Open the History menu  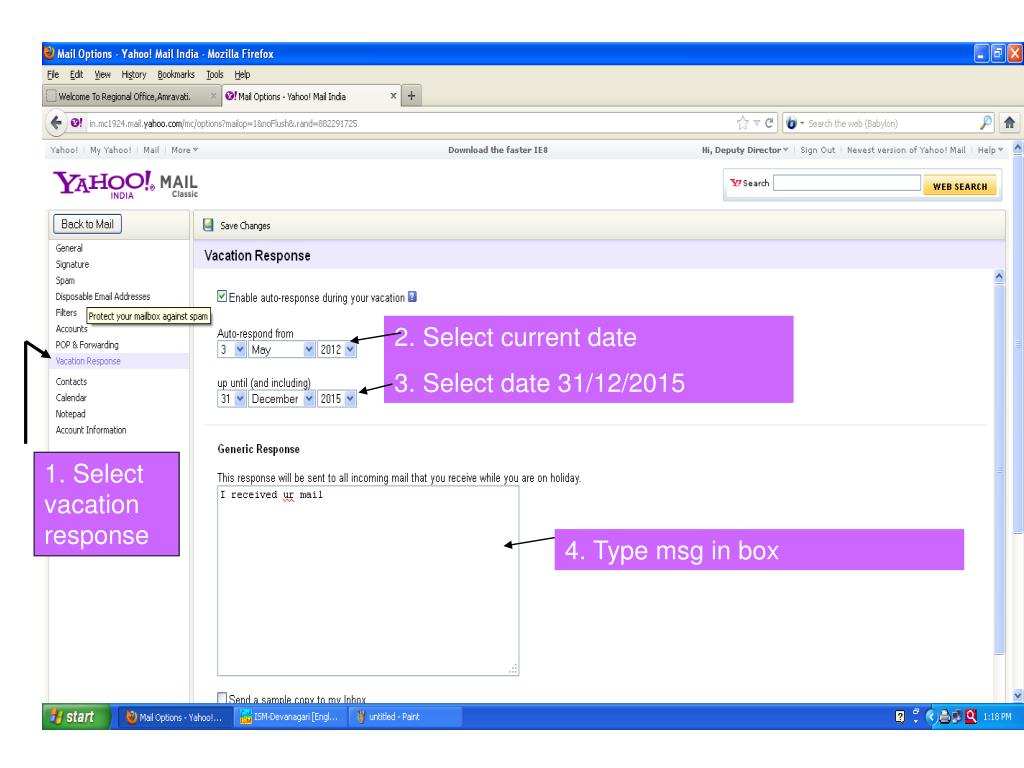134,74
